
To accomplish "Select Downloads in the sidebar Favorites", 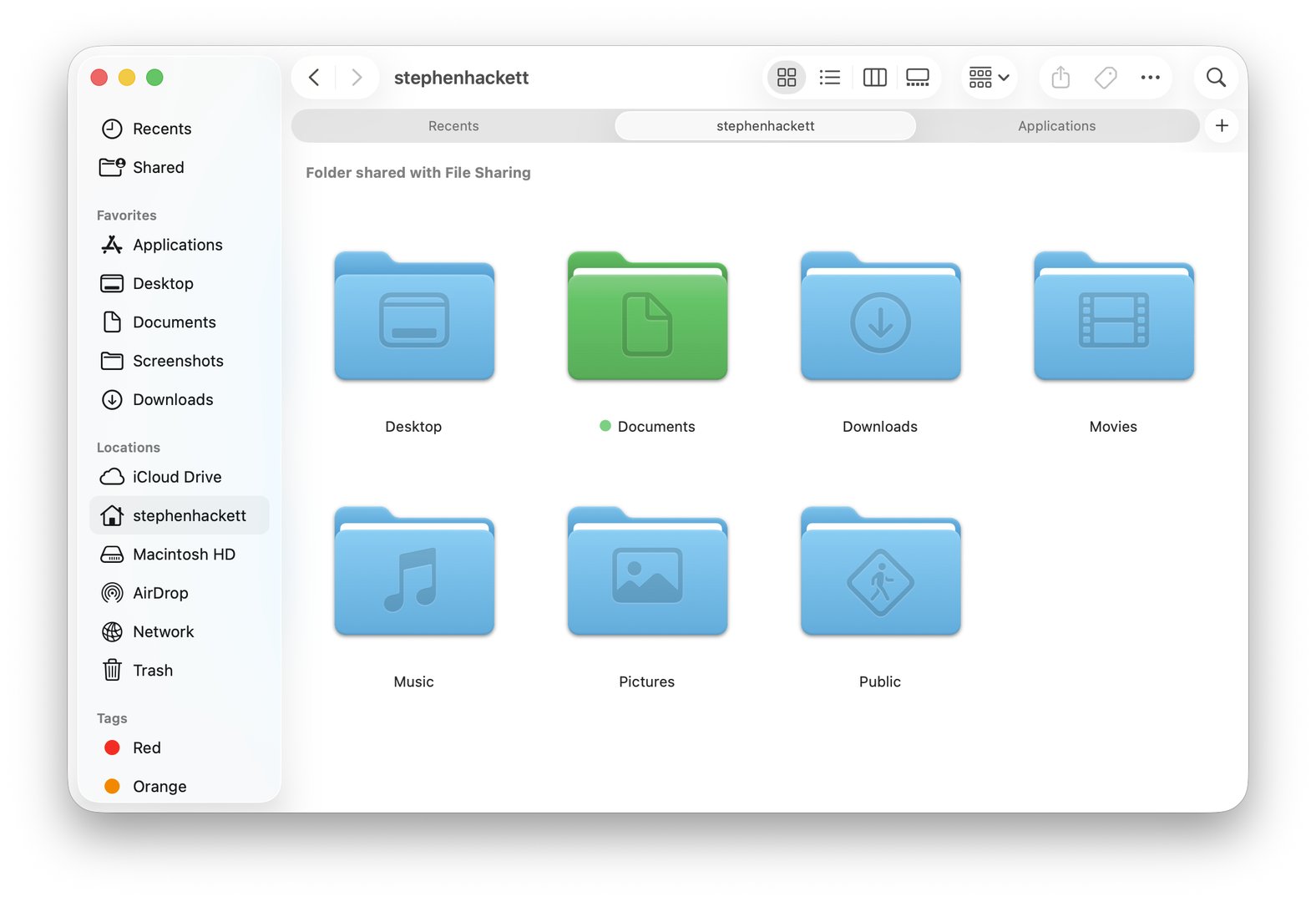I will [179, 399].
